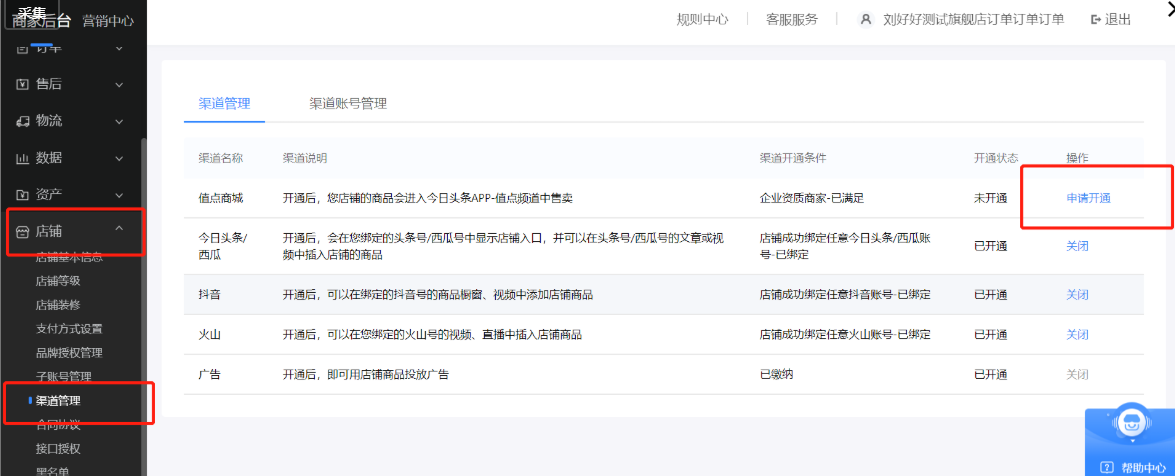Click the 未开通 status text

point(991,199)
